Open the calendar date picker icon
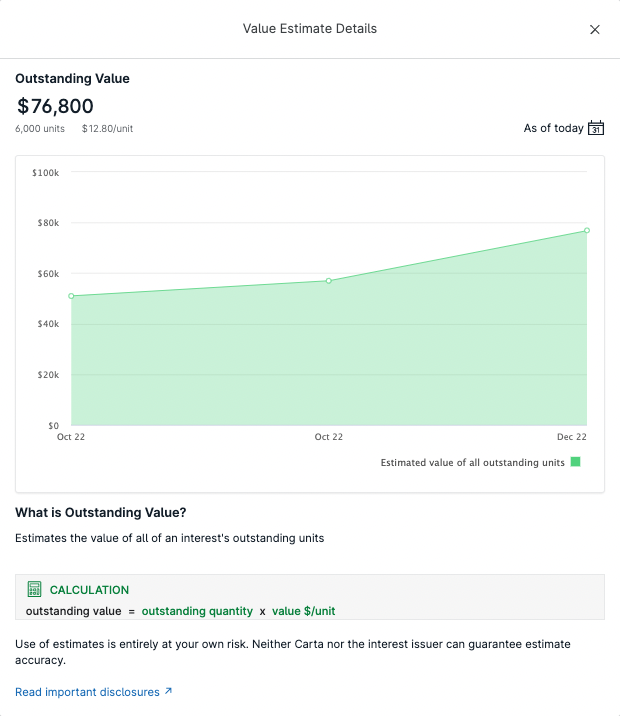Screen dimensions: 620x716 (x=596, y=128)
